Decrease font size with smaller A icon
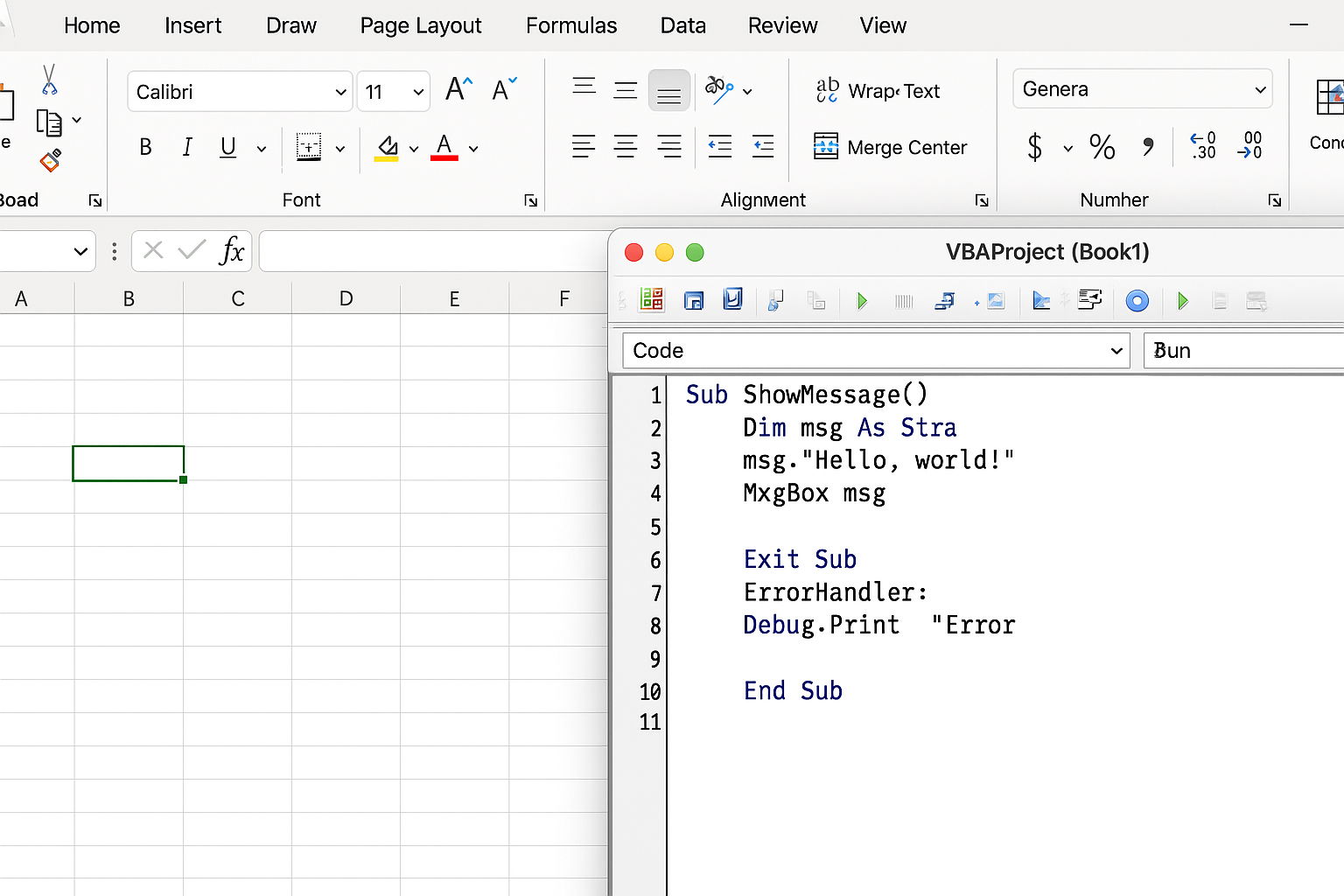Viewport: 1344px width, 896px height. 504,89
